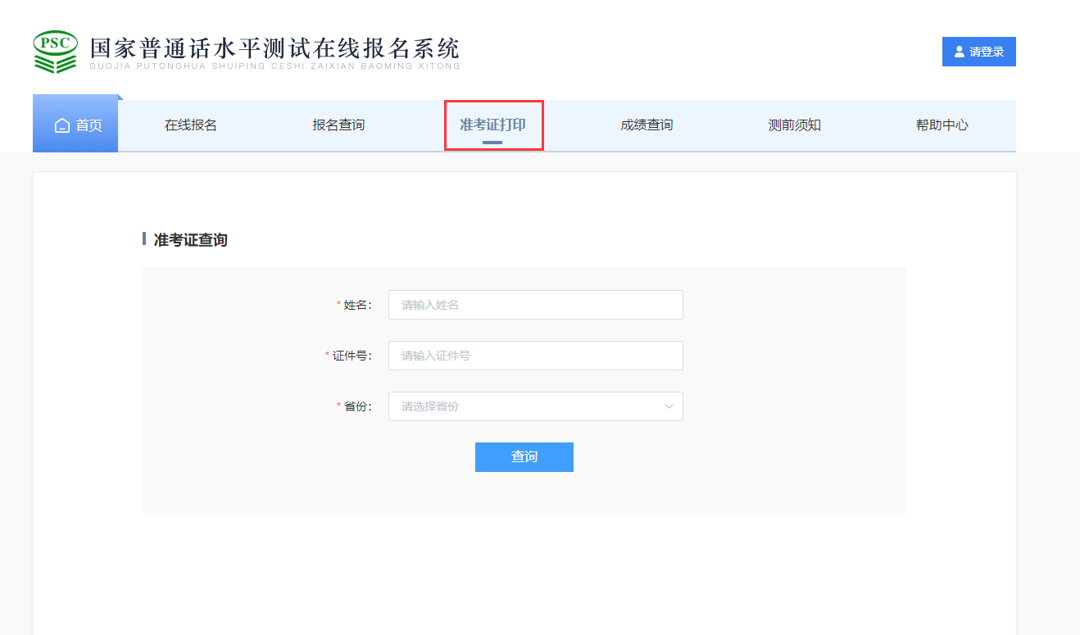Switch to the 报名查询 tab
The height and width of the screenshot is (635, 1080).
click(338, 125)
